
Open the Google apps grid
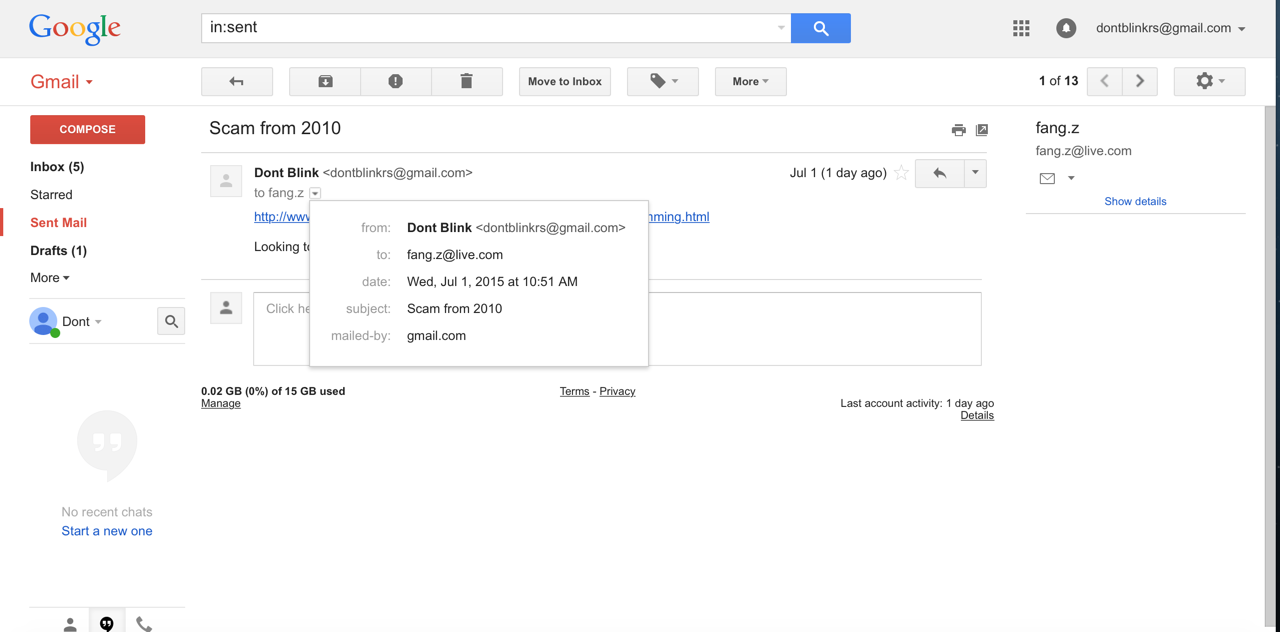(1021, 28)
